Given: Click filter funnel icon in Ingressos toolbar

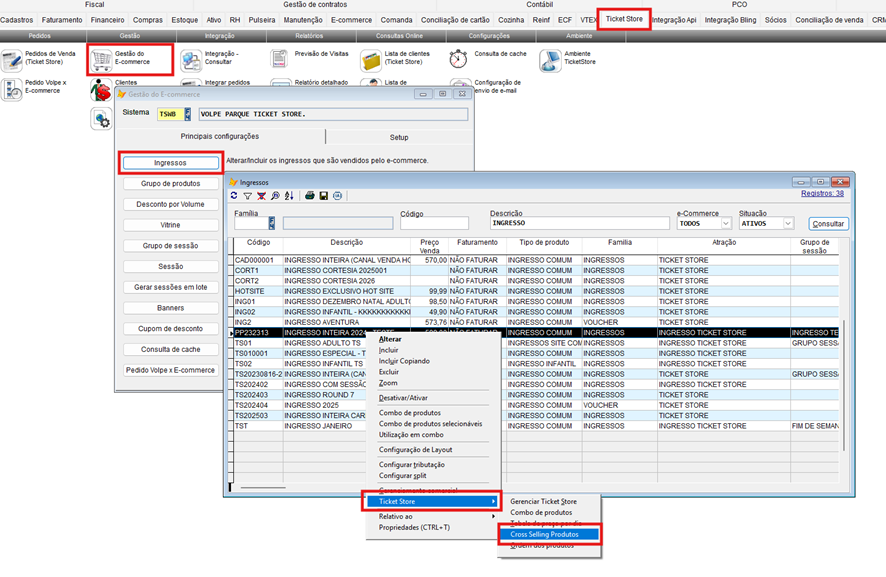Looking at the screenshot, I should [x=248, y=196].
